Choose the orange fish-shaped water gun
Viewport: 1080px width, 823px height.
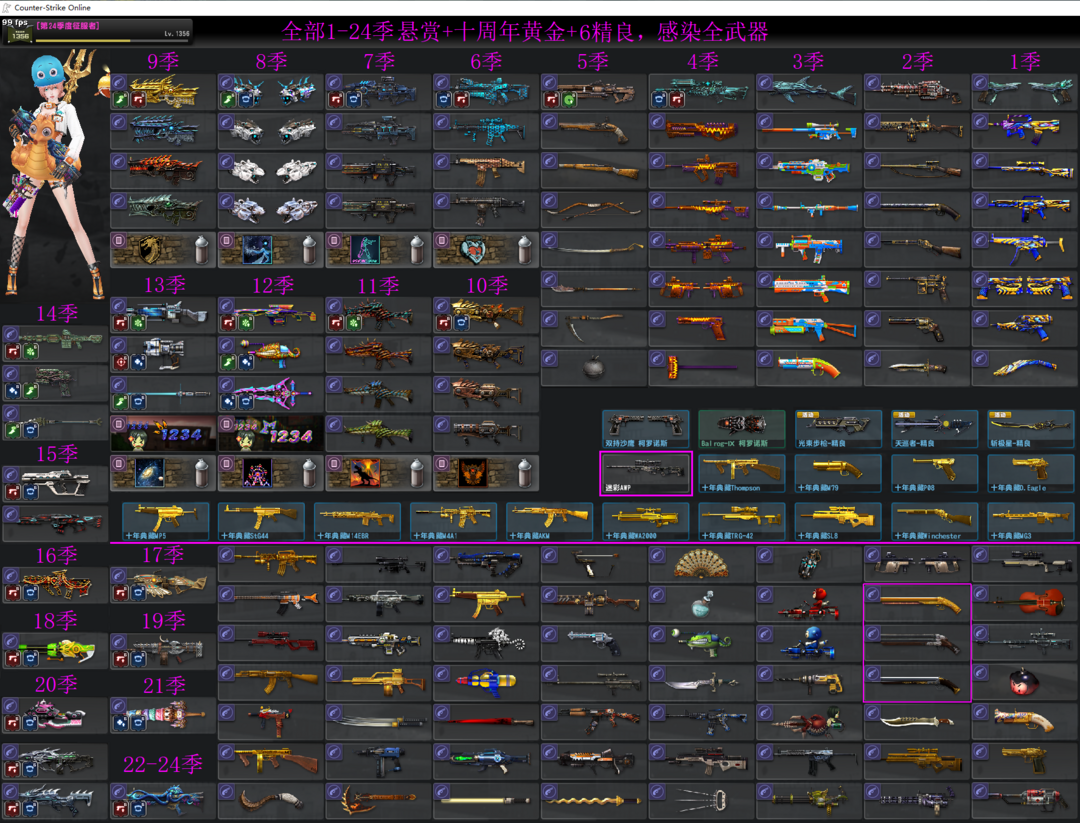pyautogui.click(x=271, y=355)
